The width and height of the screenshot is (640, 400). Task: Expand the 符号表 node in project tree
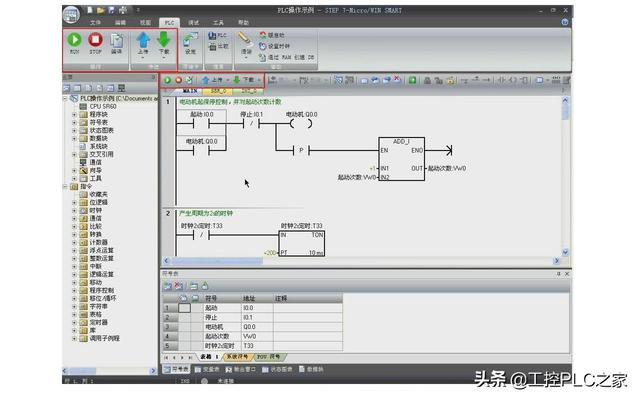[x=74, y=122]
